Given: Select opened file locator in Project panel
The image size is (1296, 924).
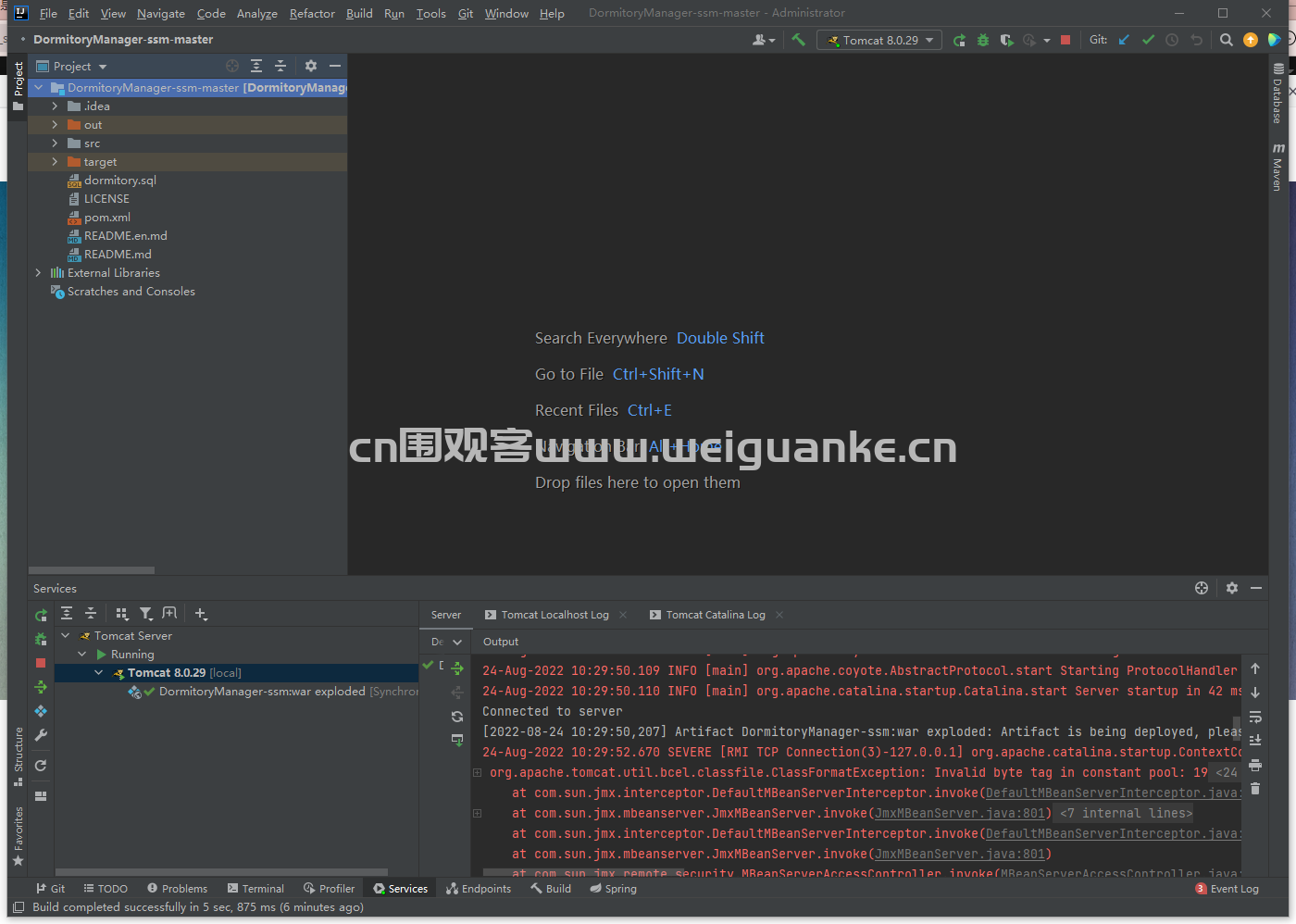Looking at the screenshot, I should (232, 66).
